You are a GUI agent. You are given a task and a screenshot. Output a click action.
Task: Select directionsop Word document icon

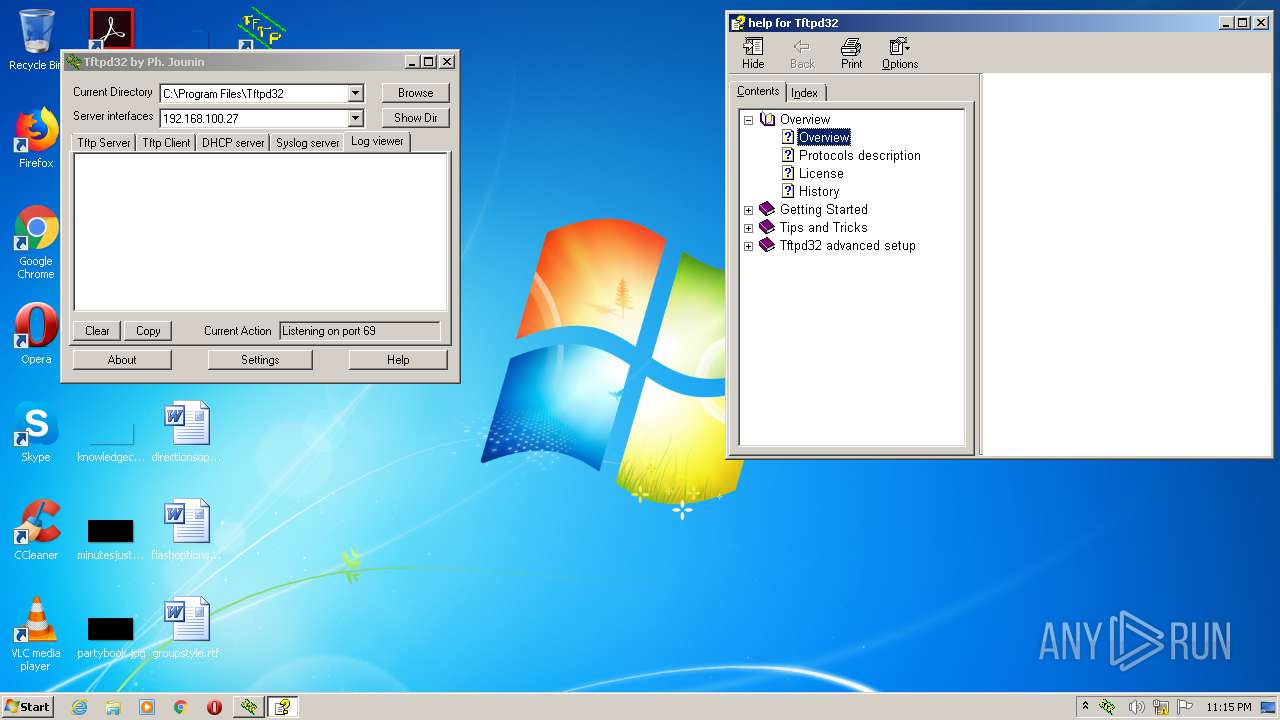186,432
